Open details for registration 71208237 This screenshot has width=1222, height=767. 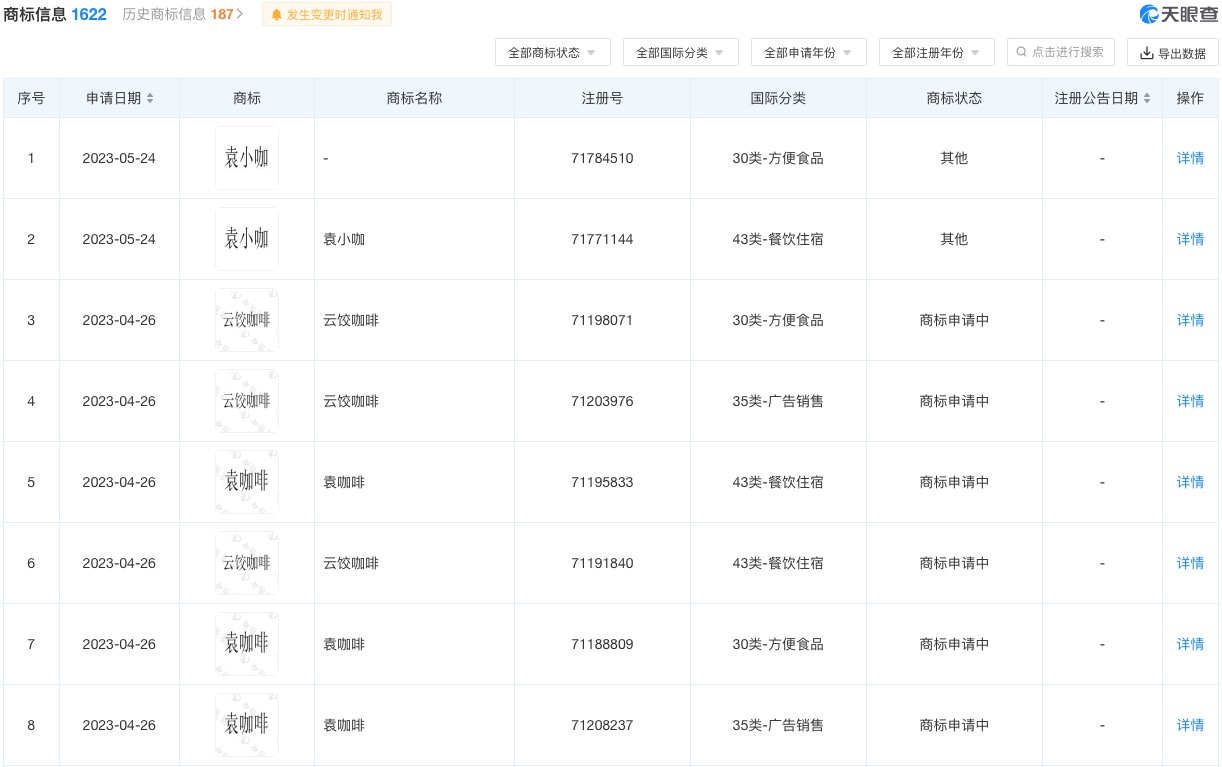click(x=1190, y=725)
